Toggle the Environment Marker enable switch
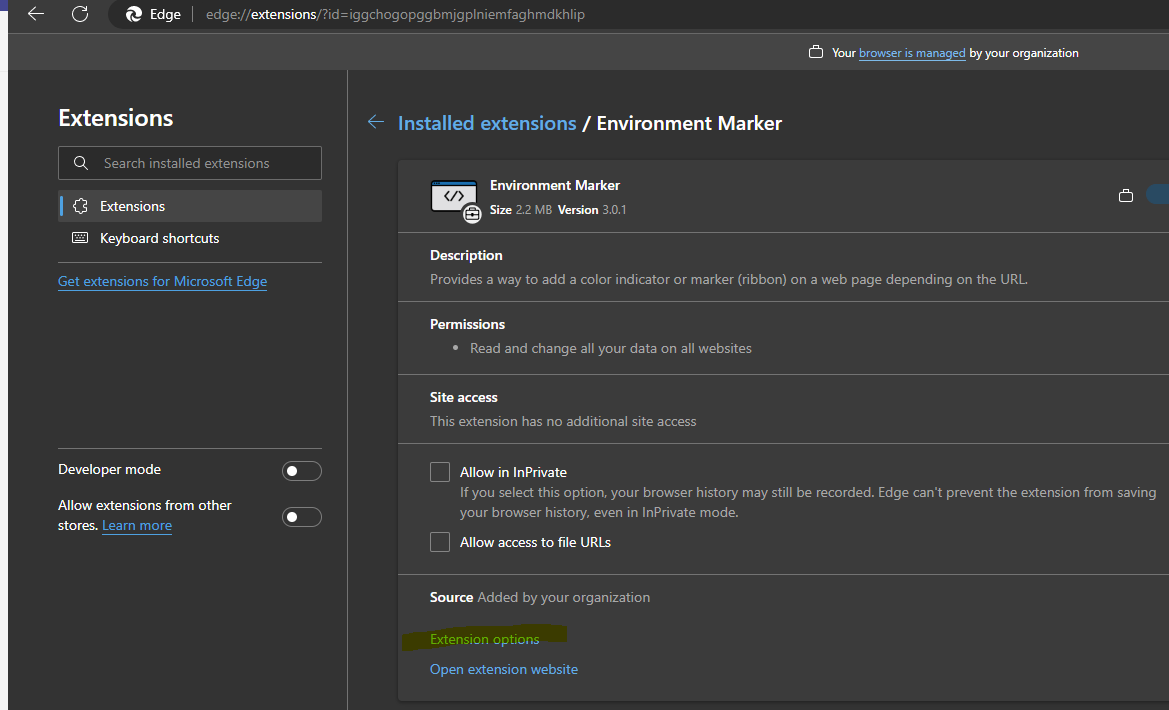1169x710 pixels. tap(1158, 194)
